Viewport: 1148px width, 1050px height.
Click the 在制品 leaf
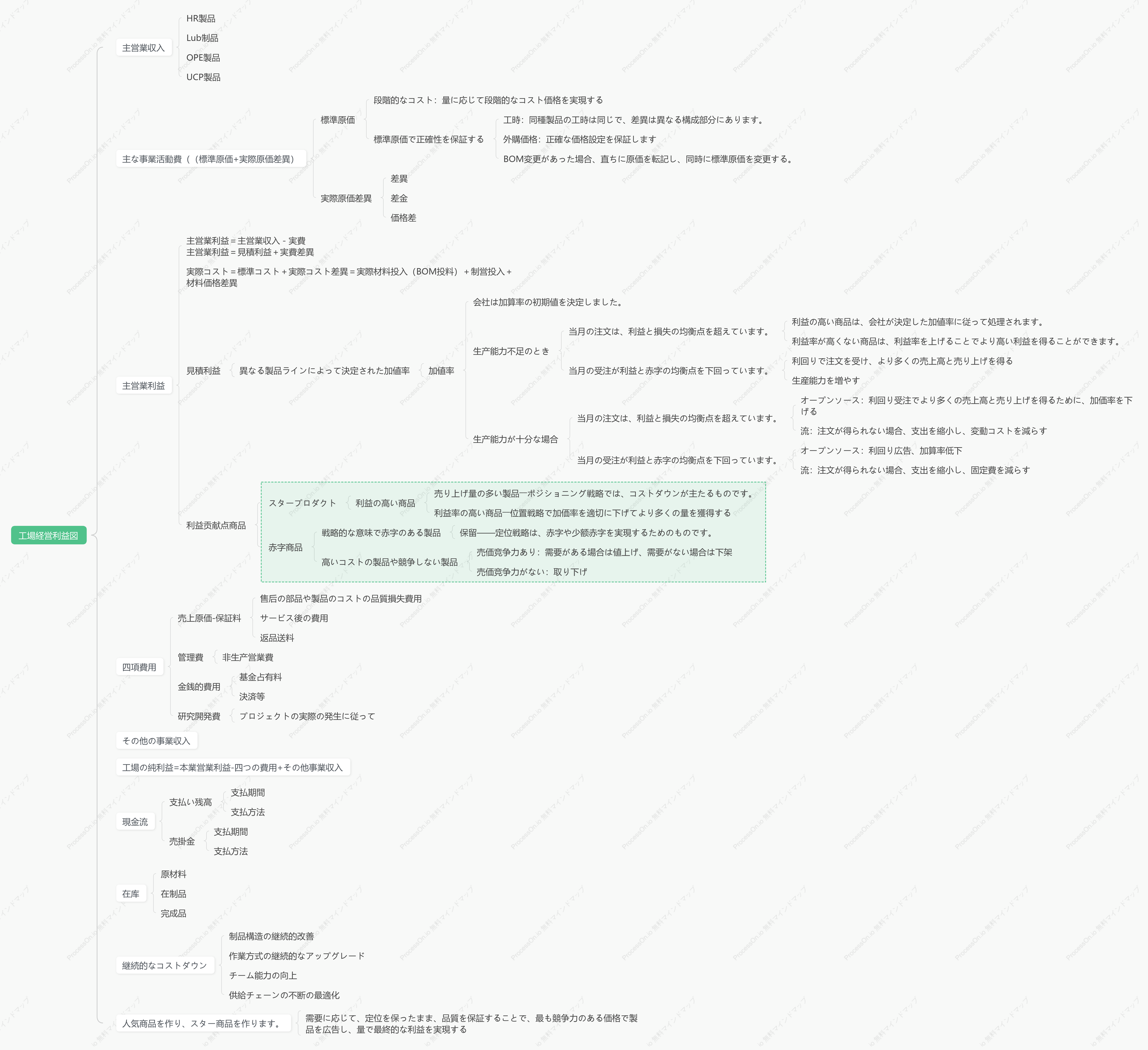173,894
